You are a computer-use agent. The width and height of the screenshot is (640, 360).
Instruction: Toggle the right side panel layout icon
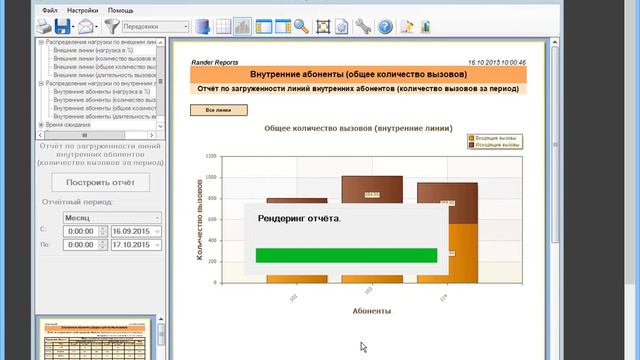(x=283, y=27)
